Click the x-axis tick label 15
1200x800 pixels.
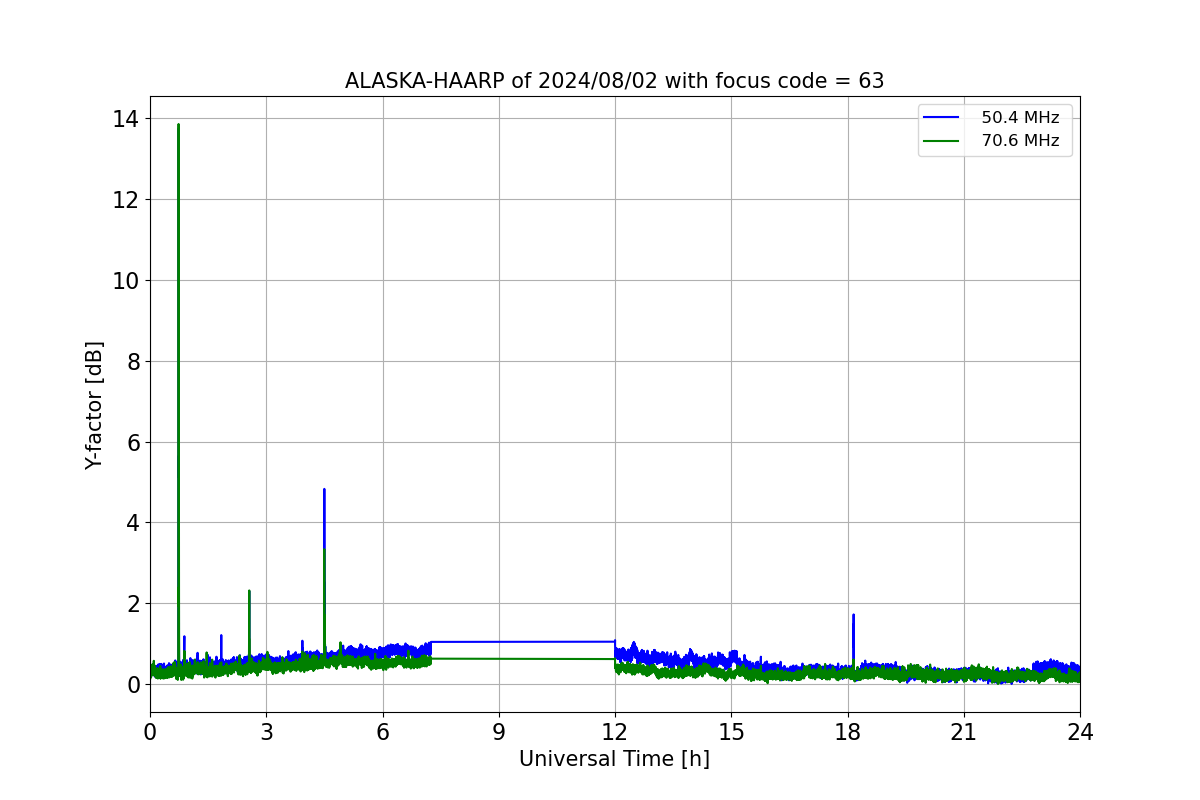731,732
